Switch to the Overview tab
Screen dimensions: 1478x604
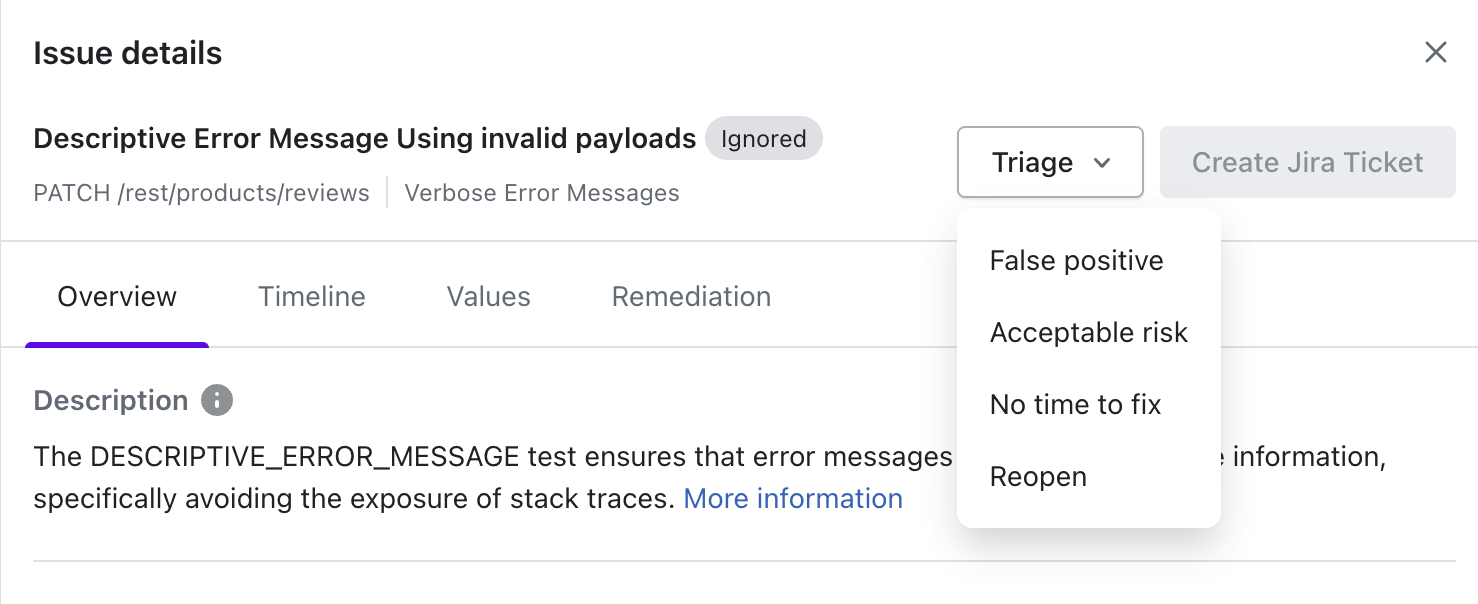[x=117, y=297]
